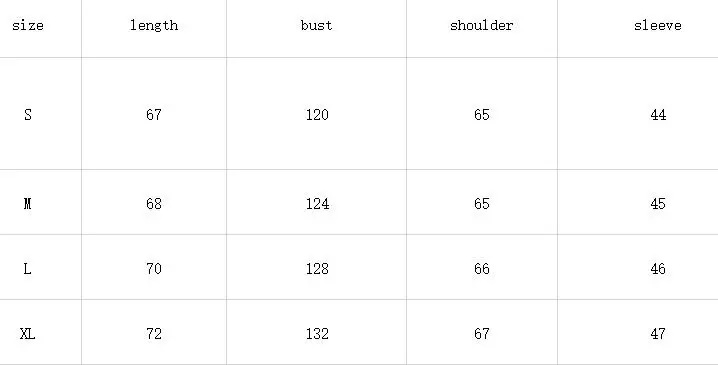Click bust value 120

(x=317, y=114)
